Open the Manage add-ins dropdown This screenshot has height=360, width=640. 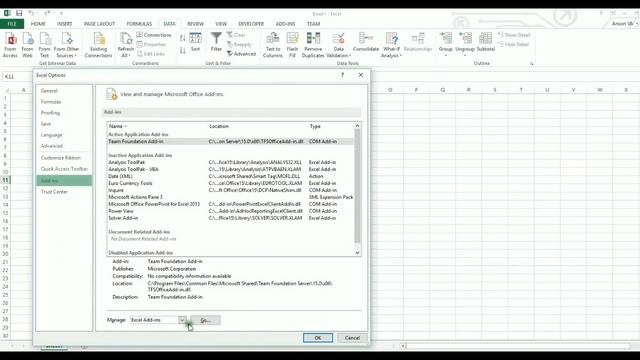coord(182,320)
